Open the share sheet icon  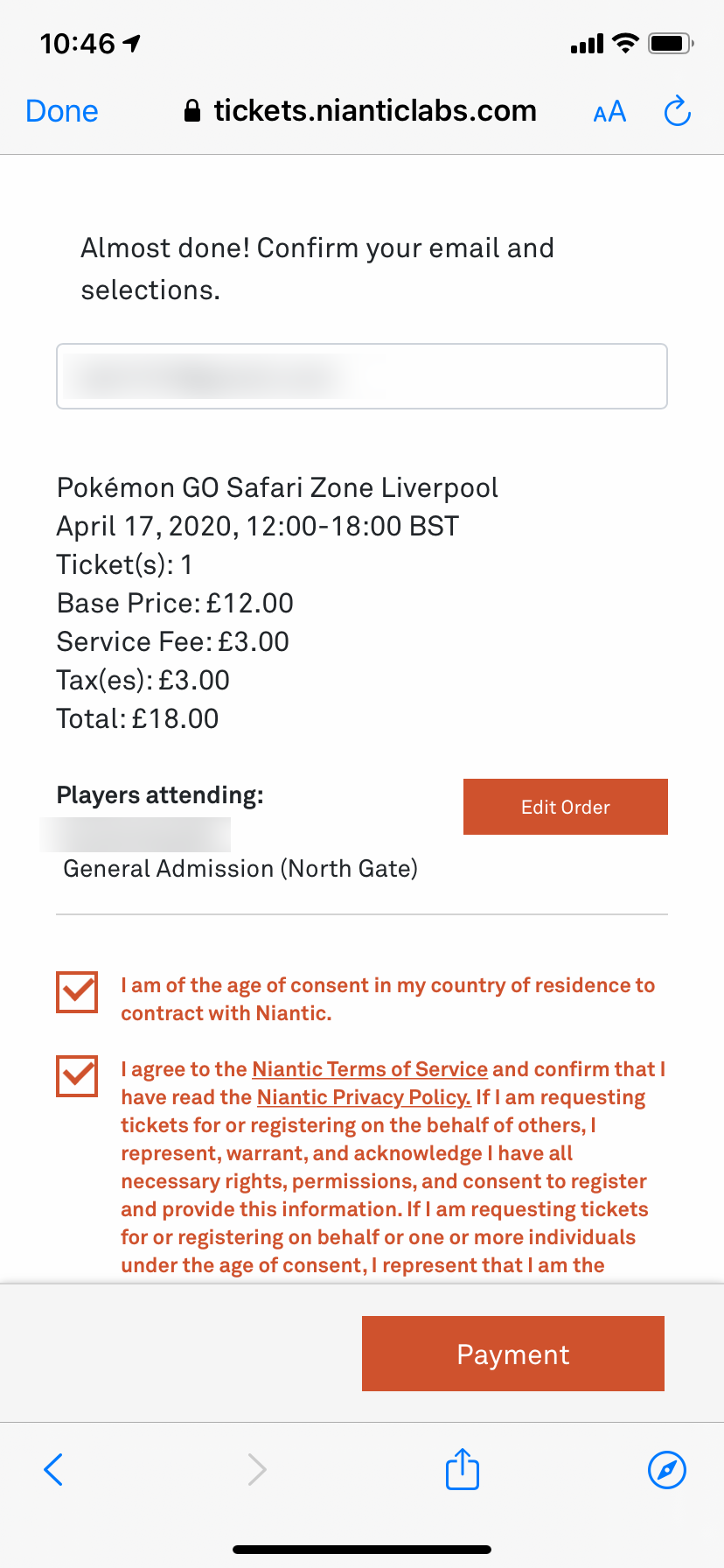point(463,1467)
